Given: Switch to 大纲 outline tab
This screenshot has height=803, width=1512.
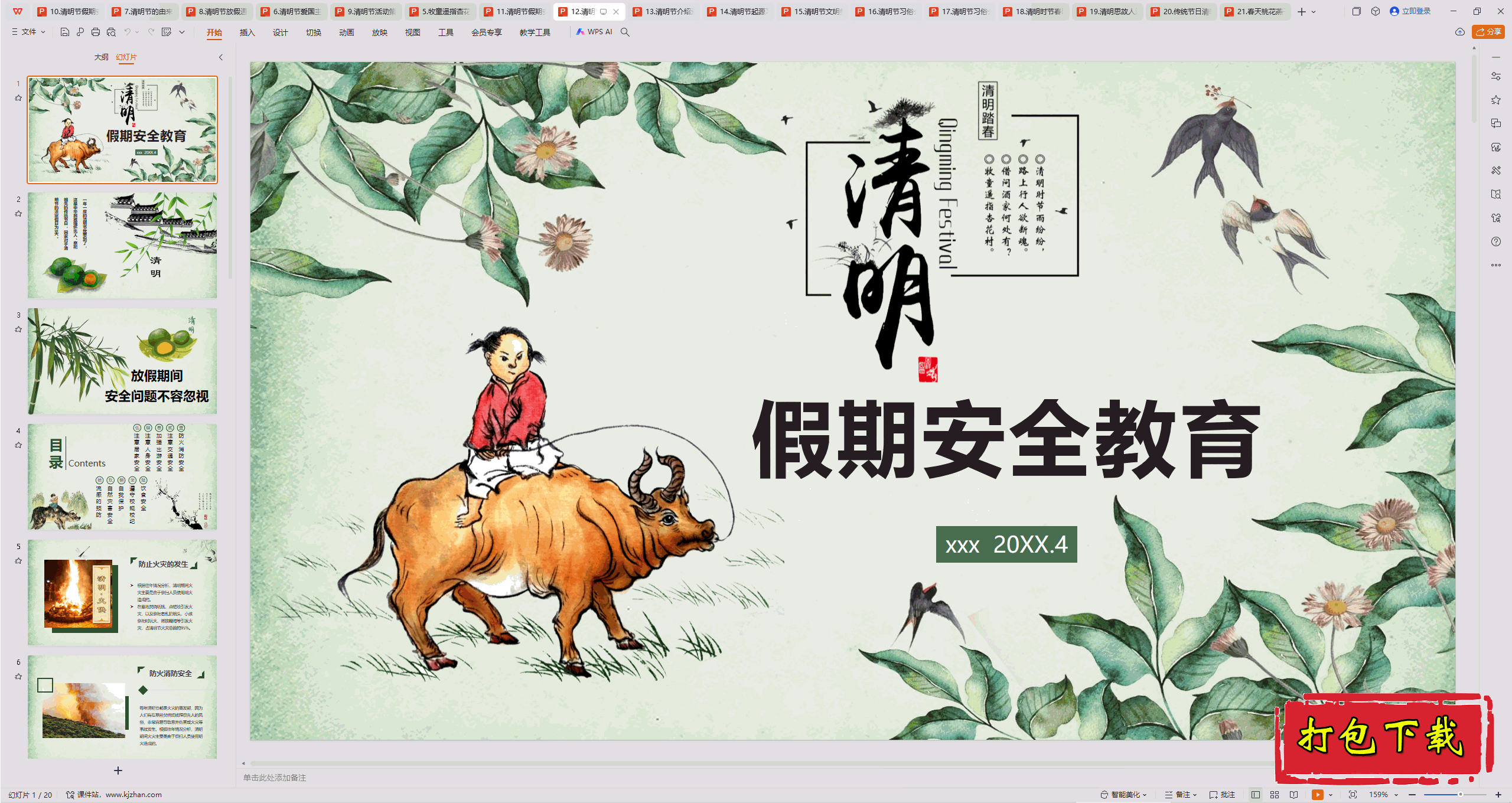Looking at the screenshot, I should 101,57.
